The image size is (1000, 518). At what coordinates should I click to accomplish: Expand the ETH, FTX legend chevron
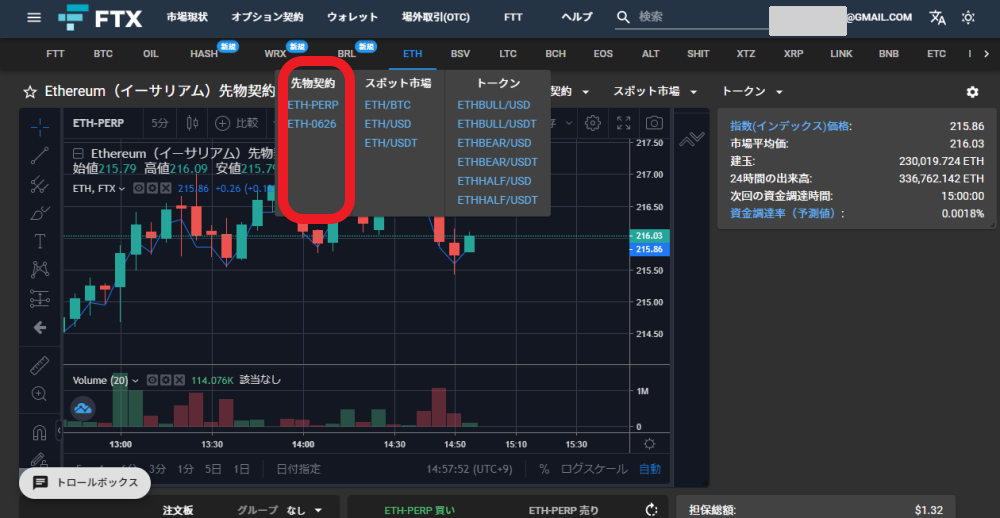point(122,189)
